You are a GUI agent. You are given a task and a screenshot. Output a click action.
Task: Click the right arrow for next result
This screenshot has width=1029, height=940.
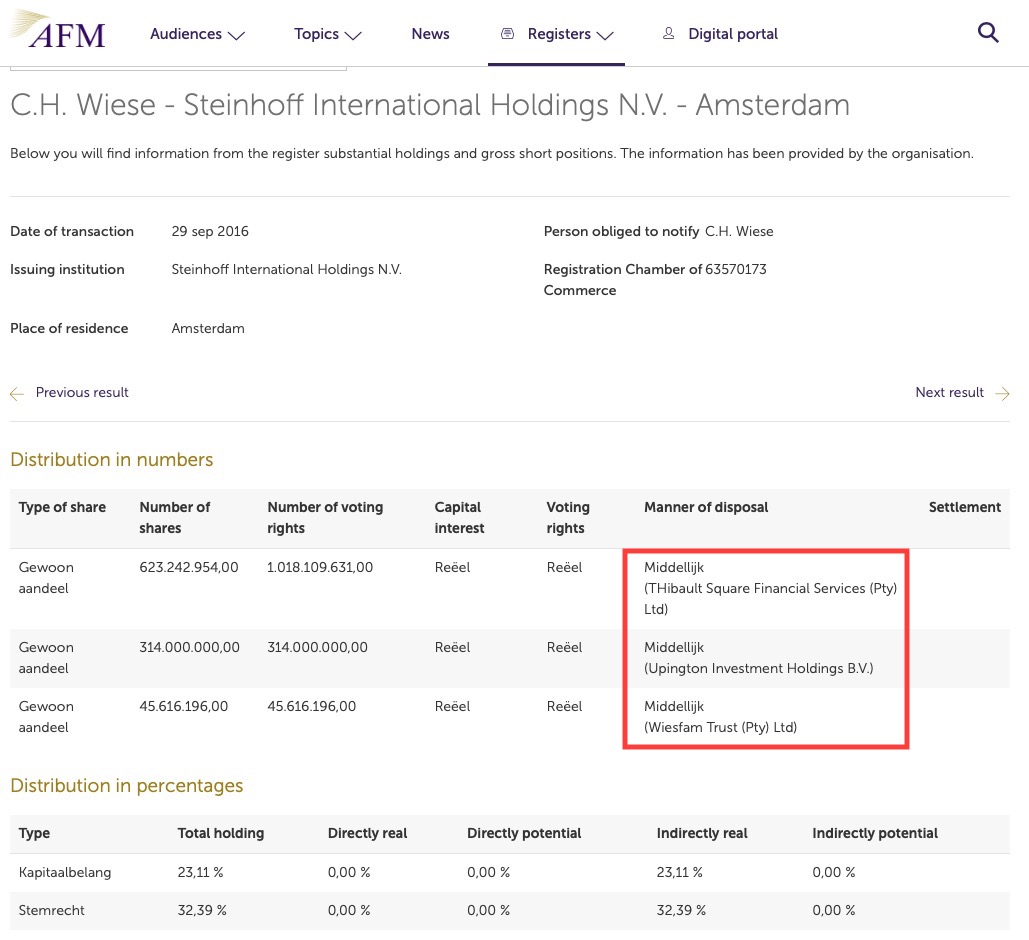1002,394
